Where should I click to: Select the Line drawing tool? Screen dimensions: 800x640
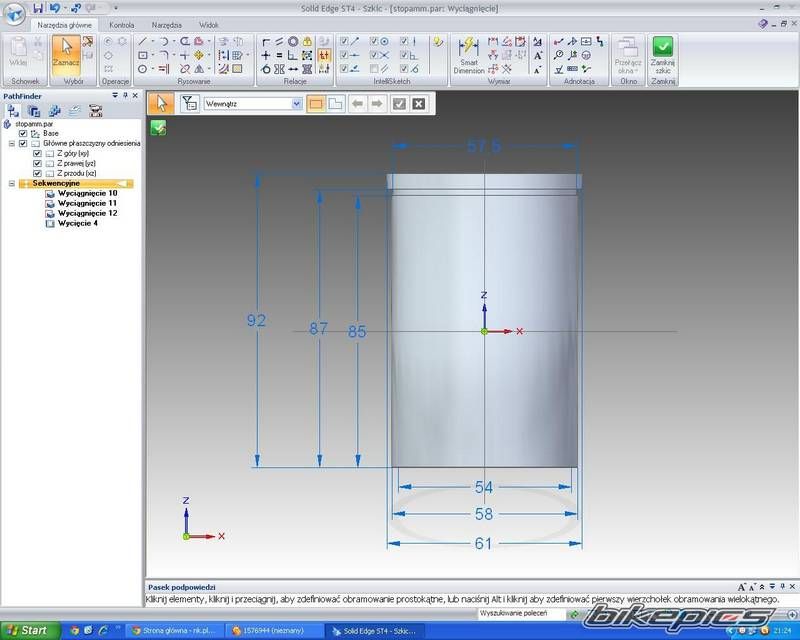coord(143,42)
